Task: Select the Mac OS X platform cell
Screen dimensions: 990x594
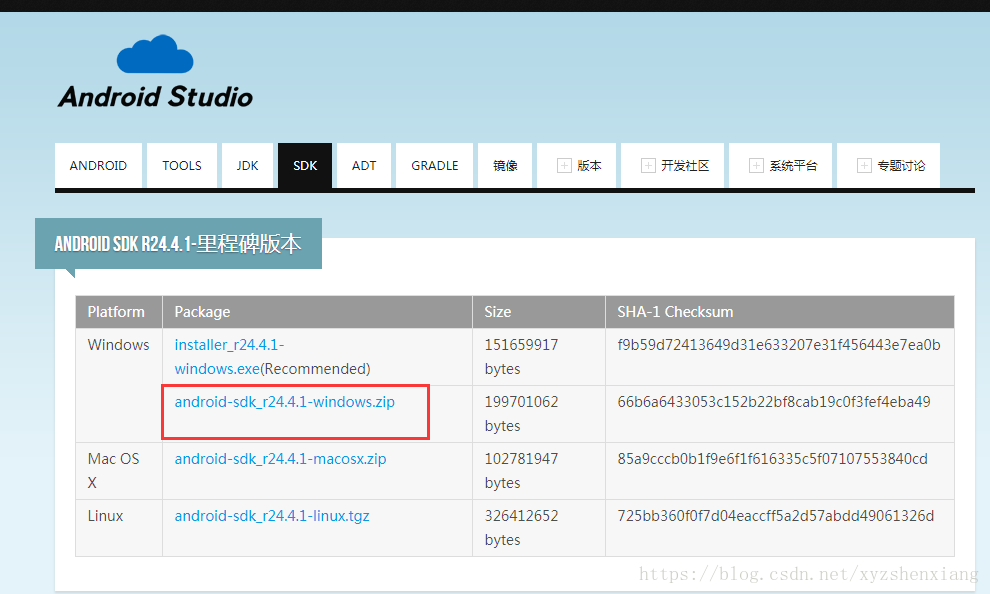Action: 119,471
